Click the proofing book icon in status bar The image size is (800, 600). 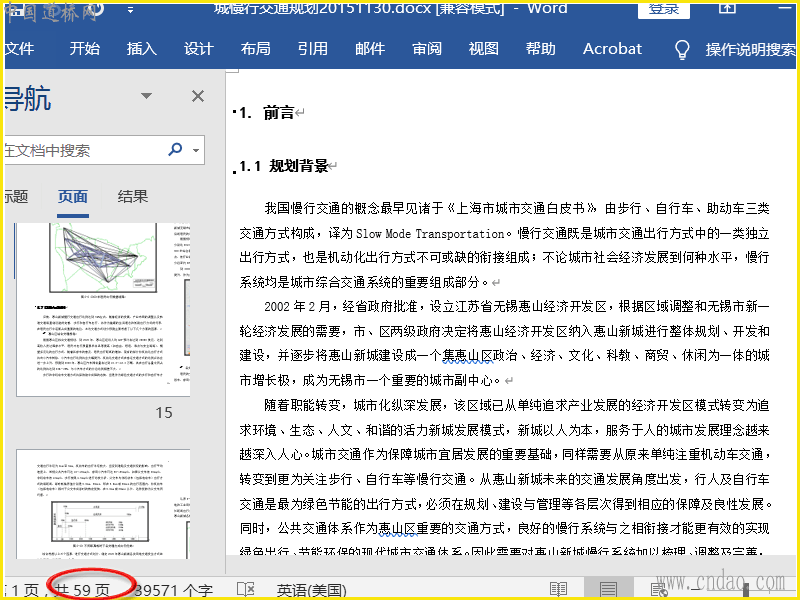(x=245, y=589)
